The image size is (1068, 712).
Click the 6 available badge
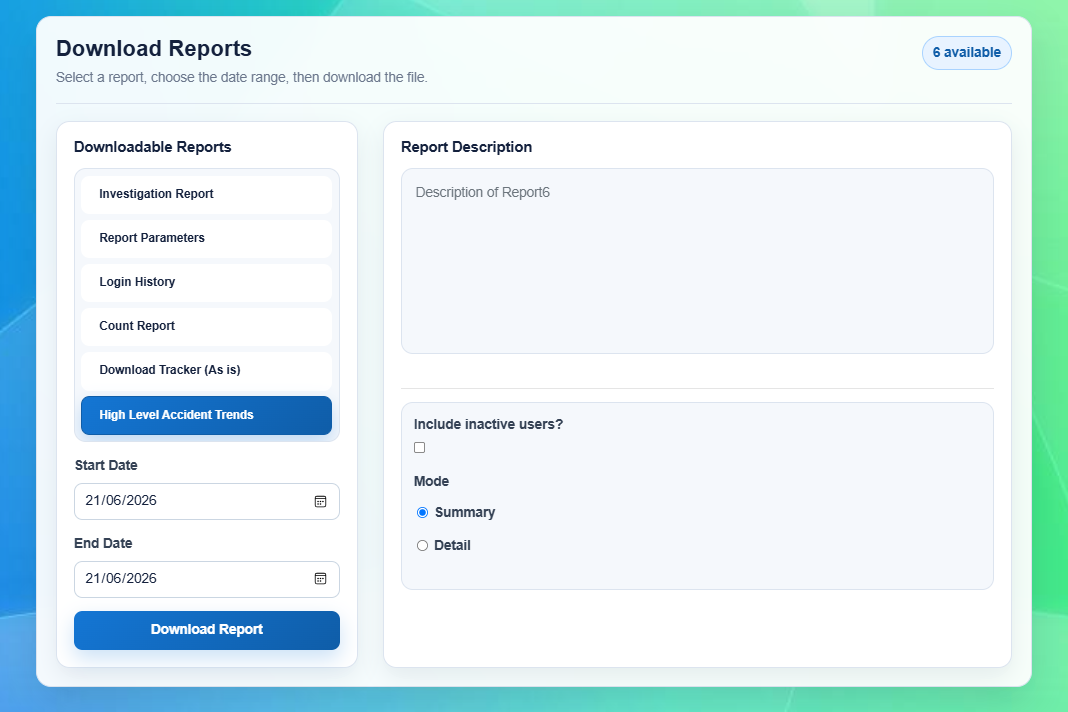[x=967, y=52]
